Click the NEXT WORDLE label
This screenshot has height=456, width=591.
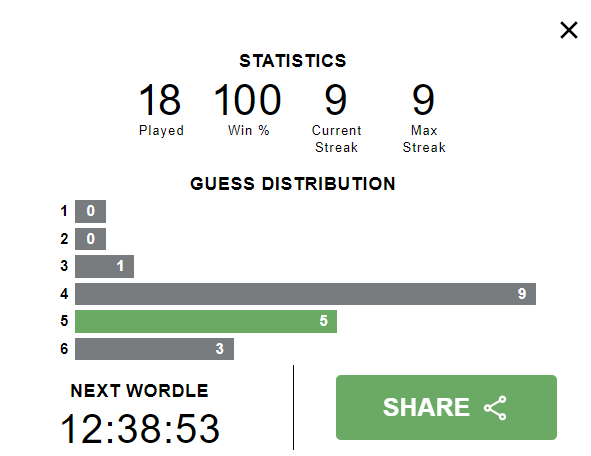click(139, 391)
